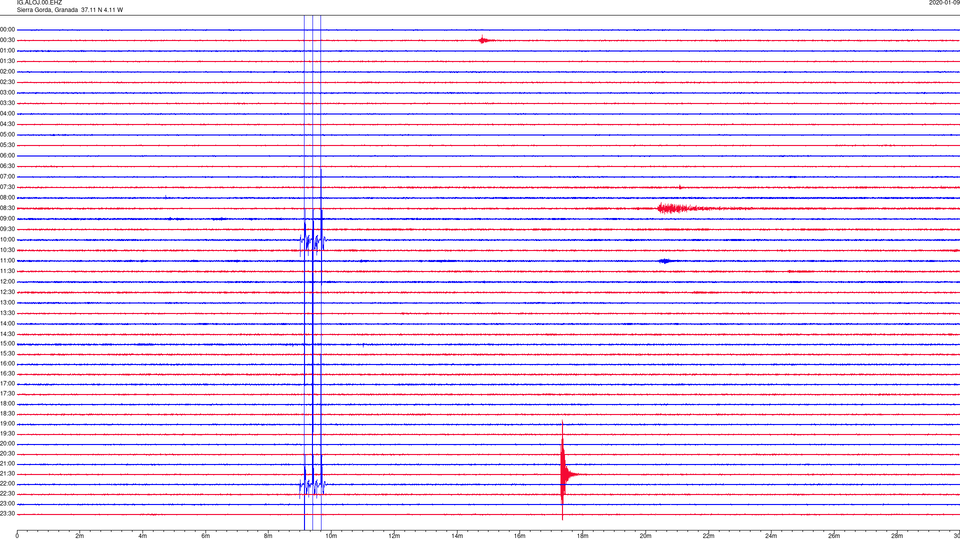Select the 10:00 trace time label
This screenshot has width=960, height=540.
[7, 240]
